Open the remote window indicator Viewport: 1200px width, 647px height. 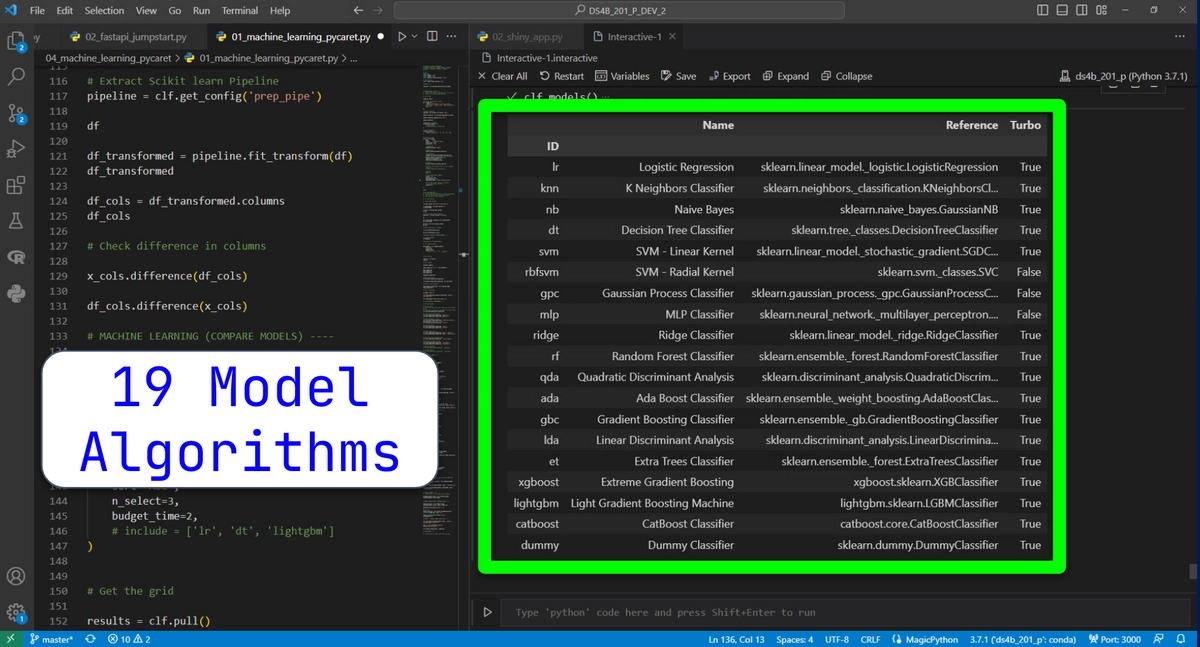[10, 639]
